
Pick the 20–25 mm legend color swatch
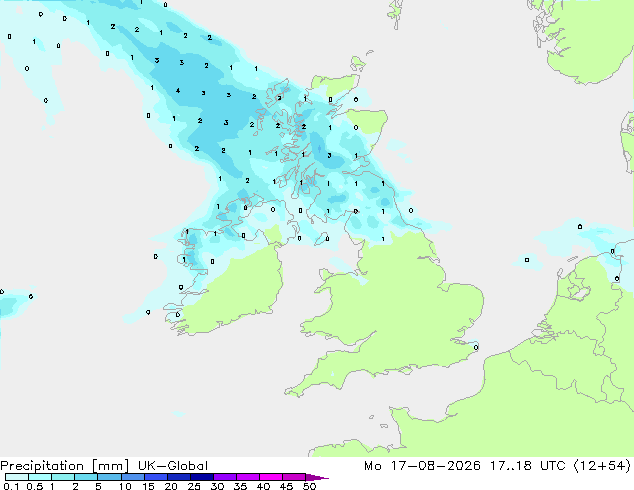(x=178, y=477)
